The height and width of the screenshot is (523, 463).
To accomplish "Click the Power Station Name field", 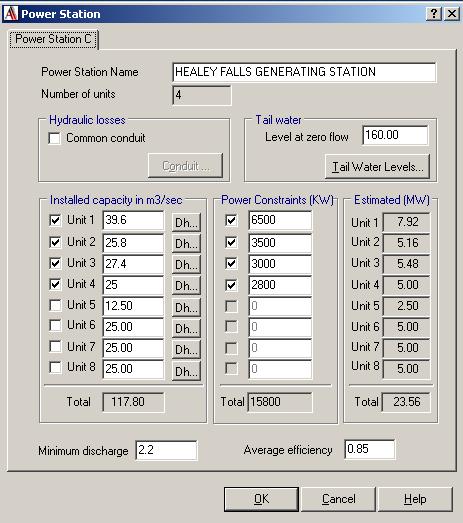I will 304,72.
